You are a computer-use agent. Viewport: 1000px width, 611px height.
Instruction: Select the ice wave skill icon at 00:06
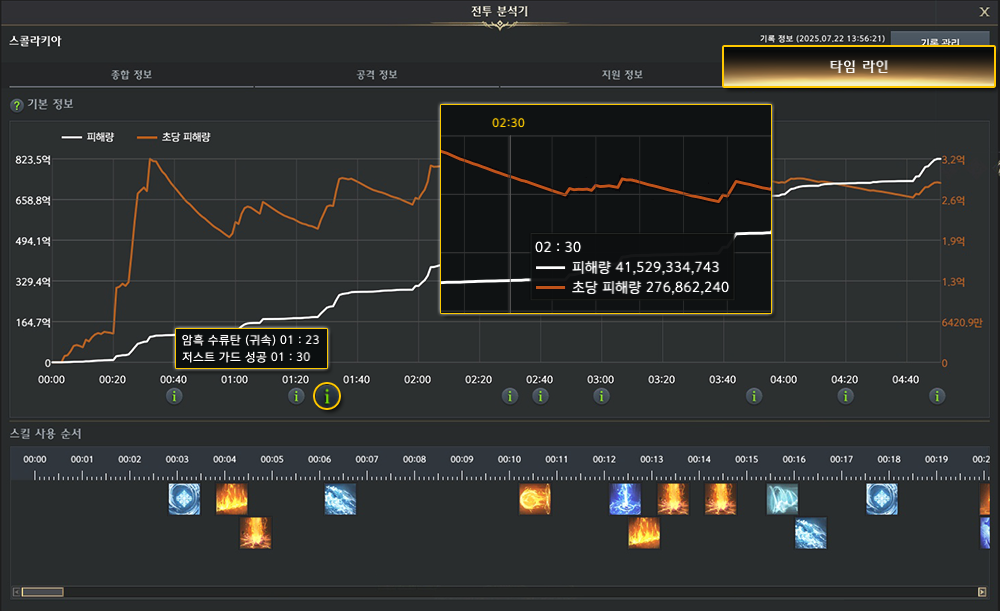(340, 499)
